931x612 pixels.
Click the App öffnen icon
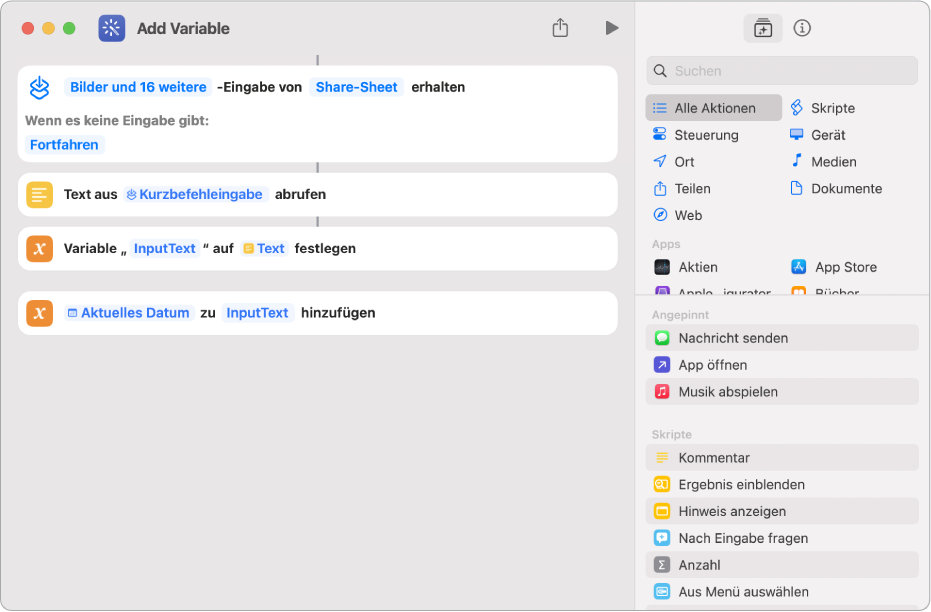click(661, 365)
